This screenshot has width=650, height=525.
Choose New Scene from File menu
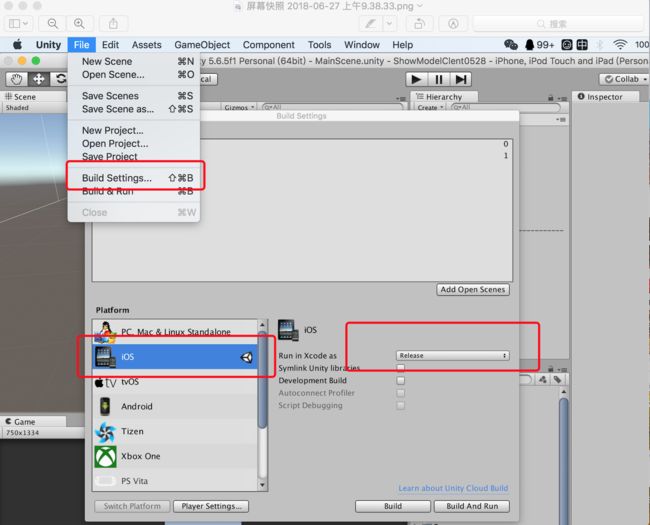(x=134, y=61)
